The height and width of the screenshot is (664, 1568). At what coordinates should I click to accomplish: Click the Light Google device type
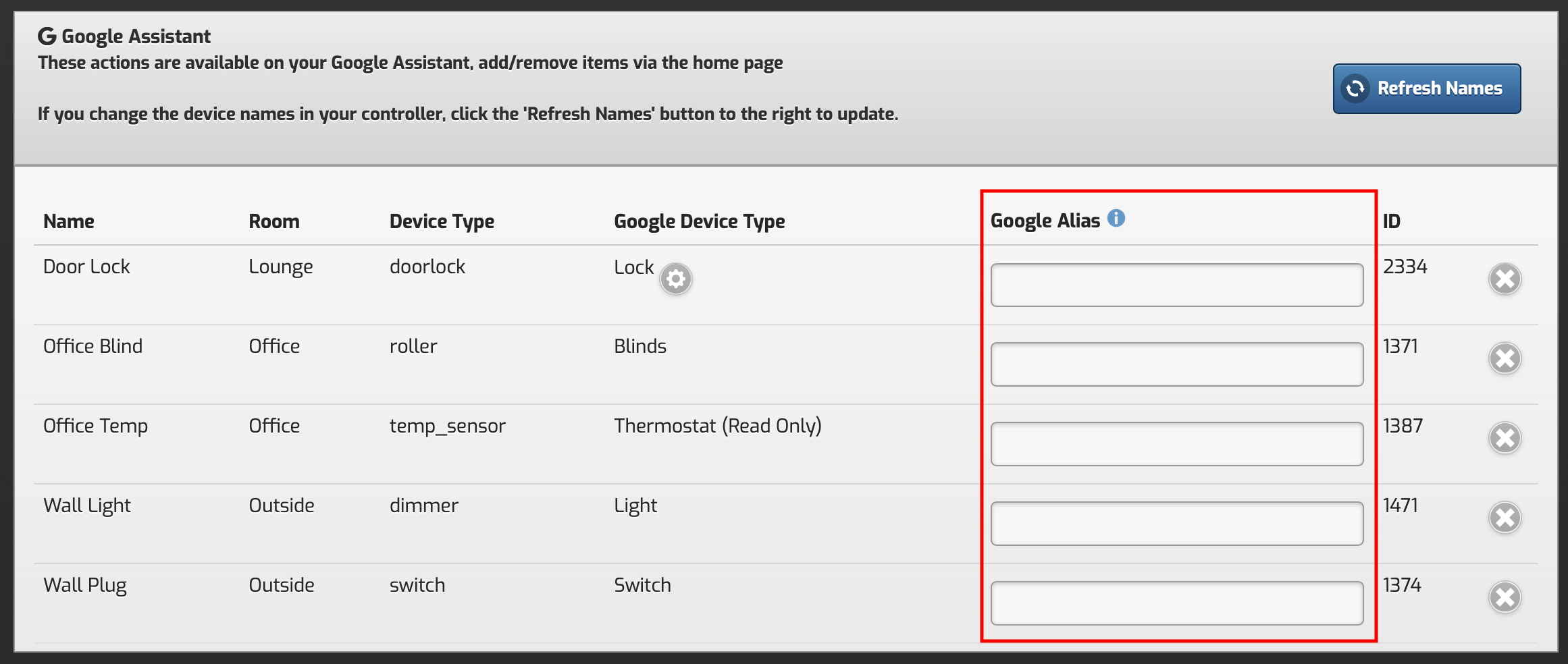635,506
